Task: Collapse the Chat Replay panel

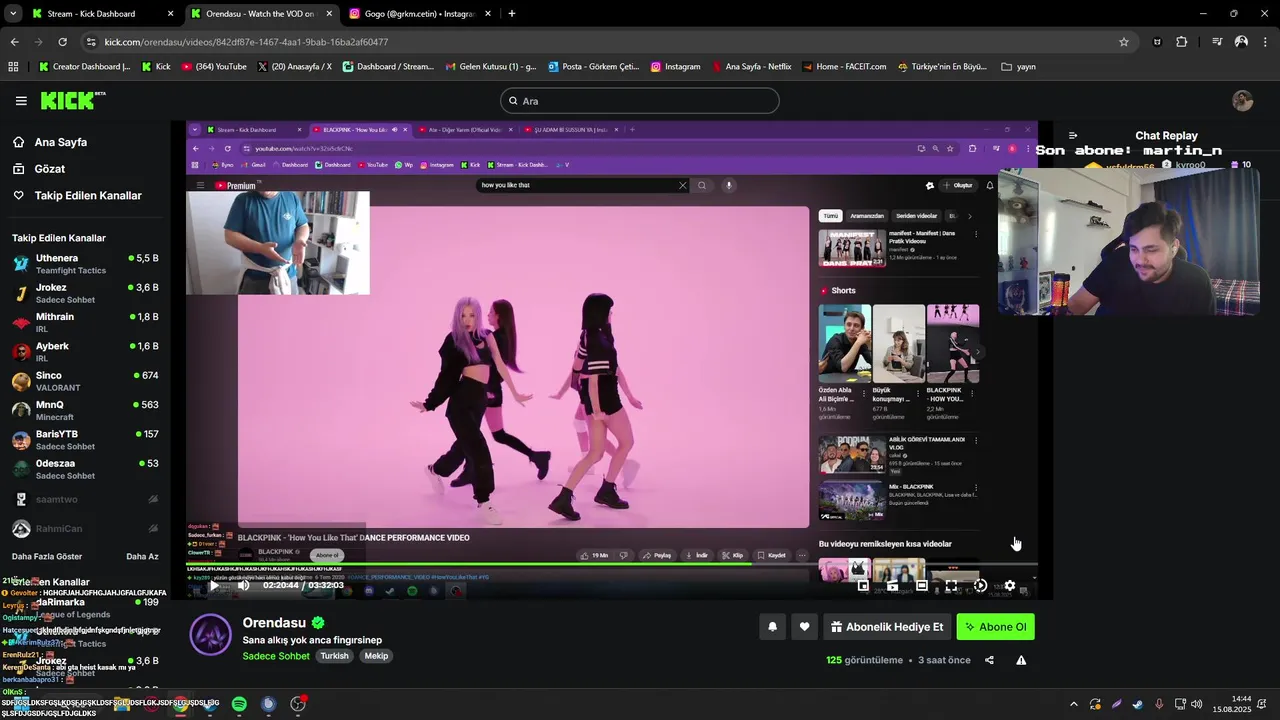Action: 1073,136
